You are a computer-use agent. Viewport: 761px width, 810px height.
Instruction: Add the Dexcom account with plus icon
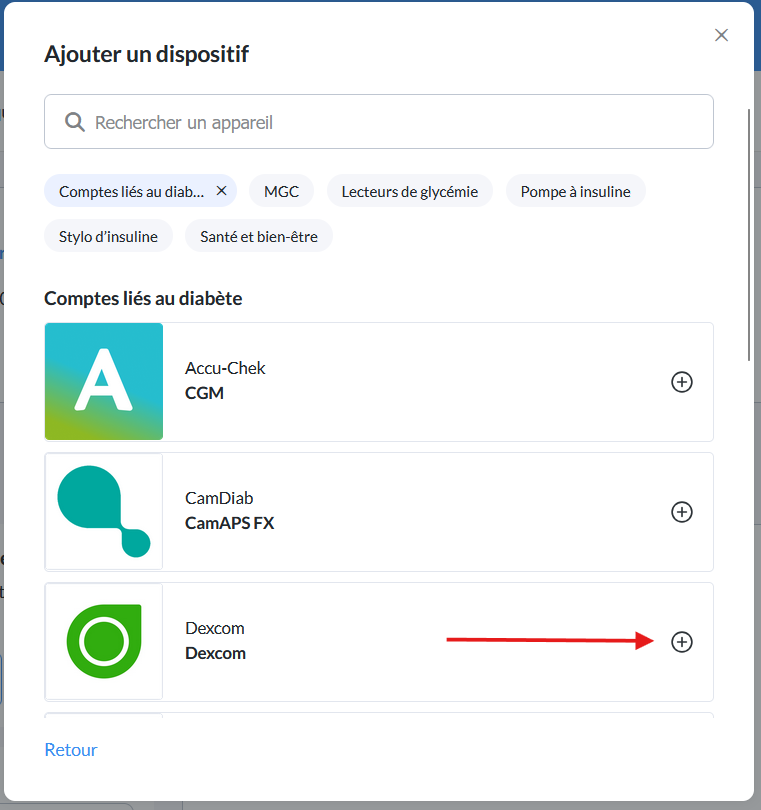(x=681, y=642)
